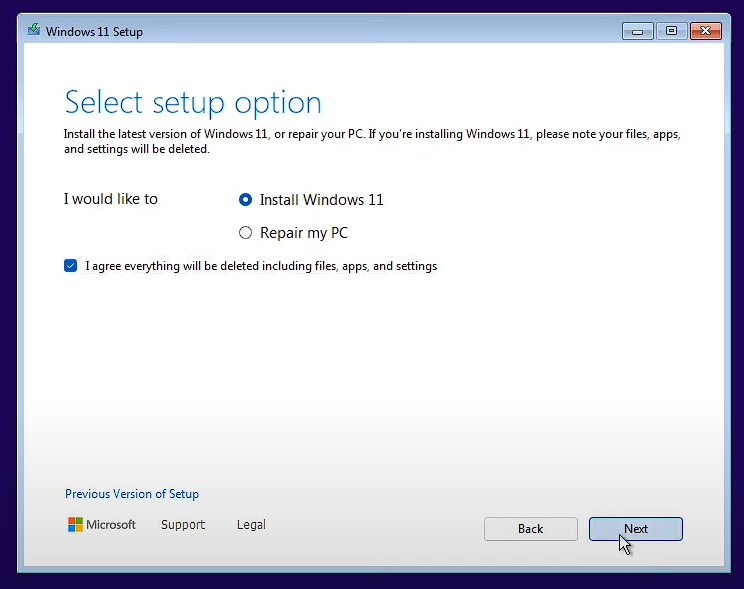Click the Windows 11 Setup title bar icon
The height and width of the screenshot is (589, 744).
[x=34, y=30]
